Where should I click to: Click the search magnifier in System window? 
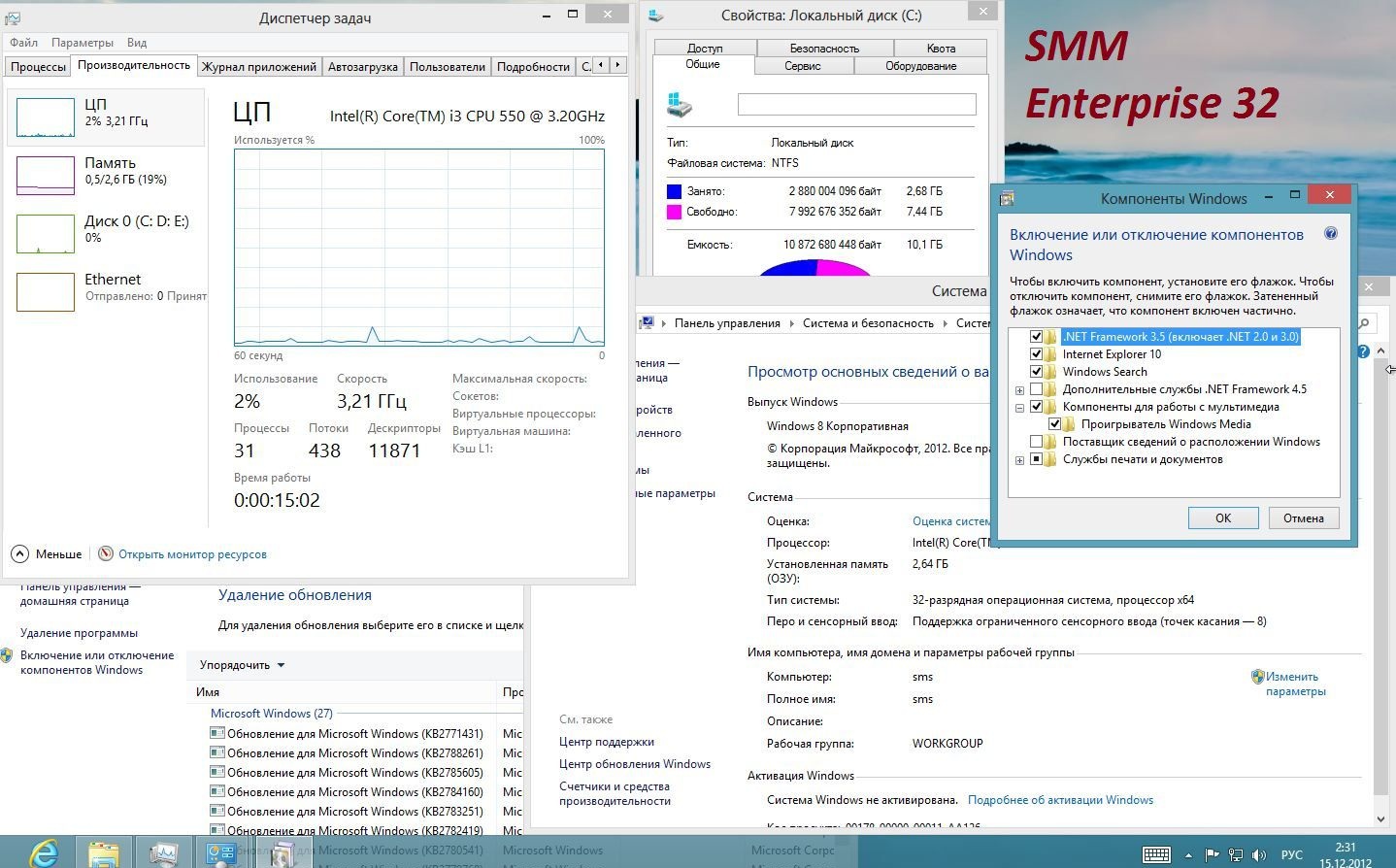point(1364,323)
